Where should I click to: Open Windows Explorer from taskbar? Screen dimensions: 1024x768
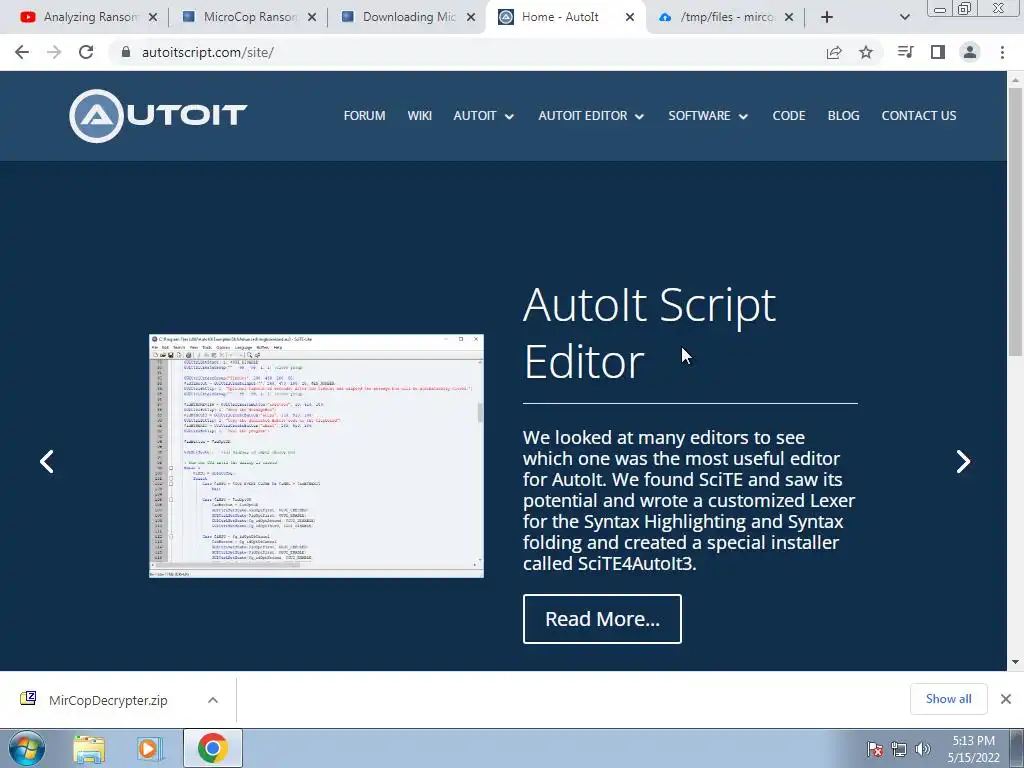pos(89,748)
